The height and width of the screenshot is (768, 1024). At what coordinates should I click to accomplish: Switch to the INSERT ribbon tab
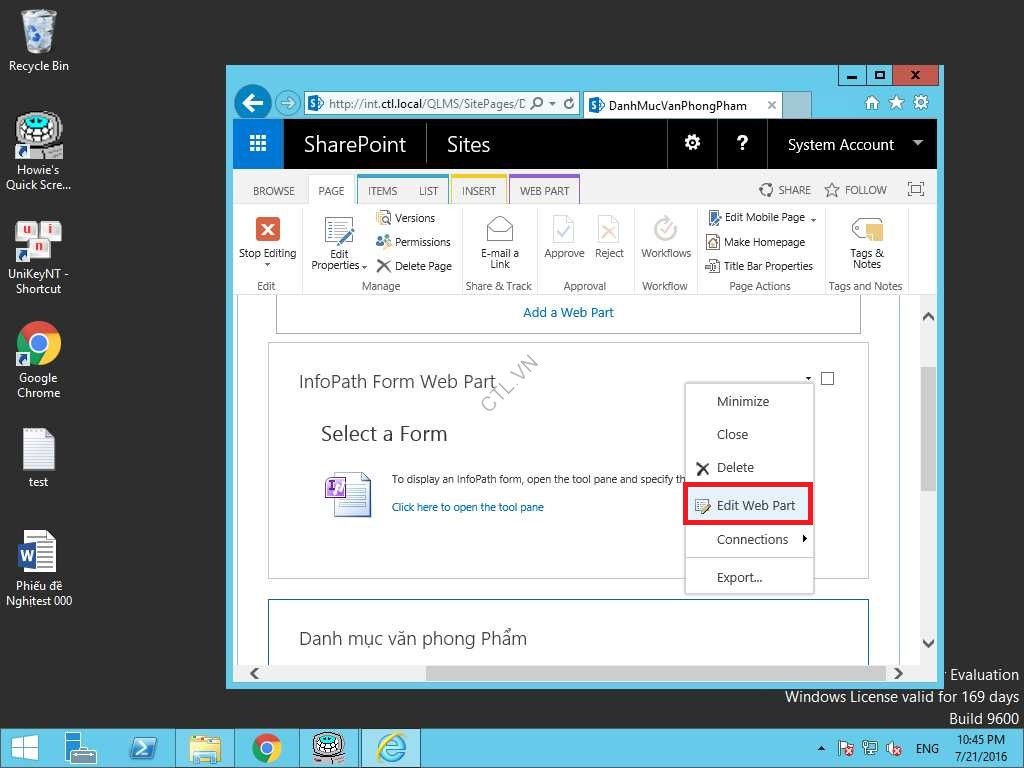(x=479, y=190)
